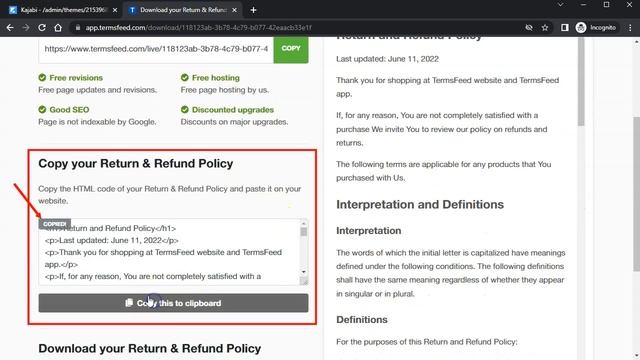Click the "Good SEO" label
The width and height of the screenshot is (640, 360).
69,109
